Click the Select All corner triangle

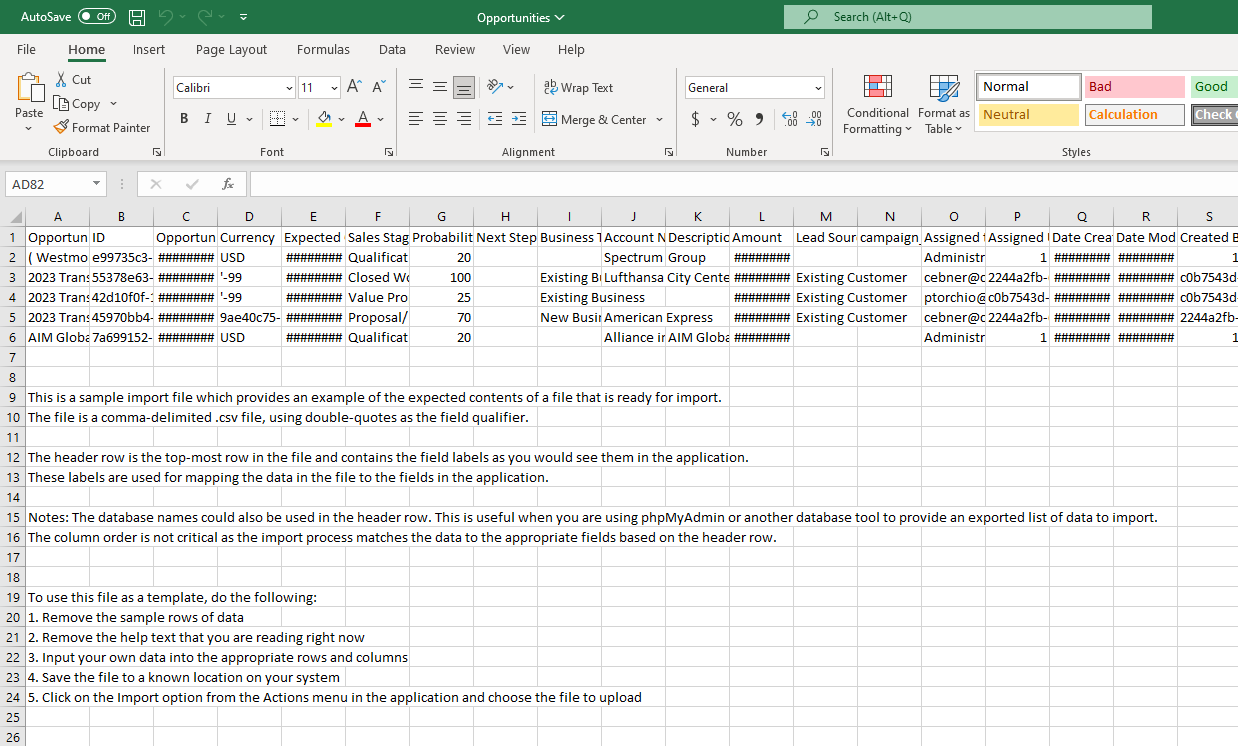(x=15, y=218)
